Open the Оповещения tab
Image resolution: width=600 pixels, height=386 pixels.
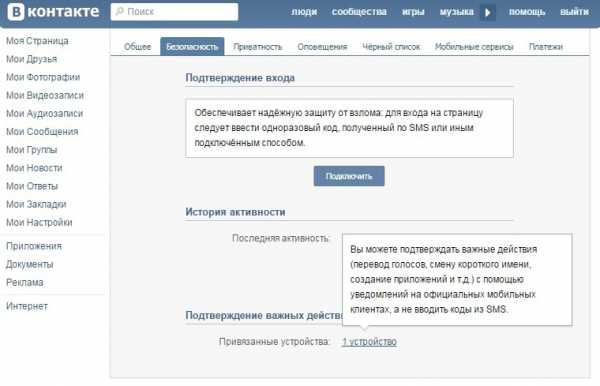322,47
